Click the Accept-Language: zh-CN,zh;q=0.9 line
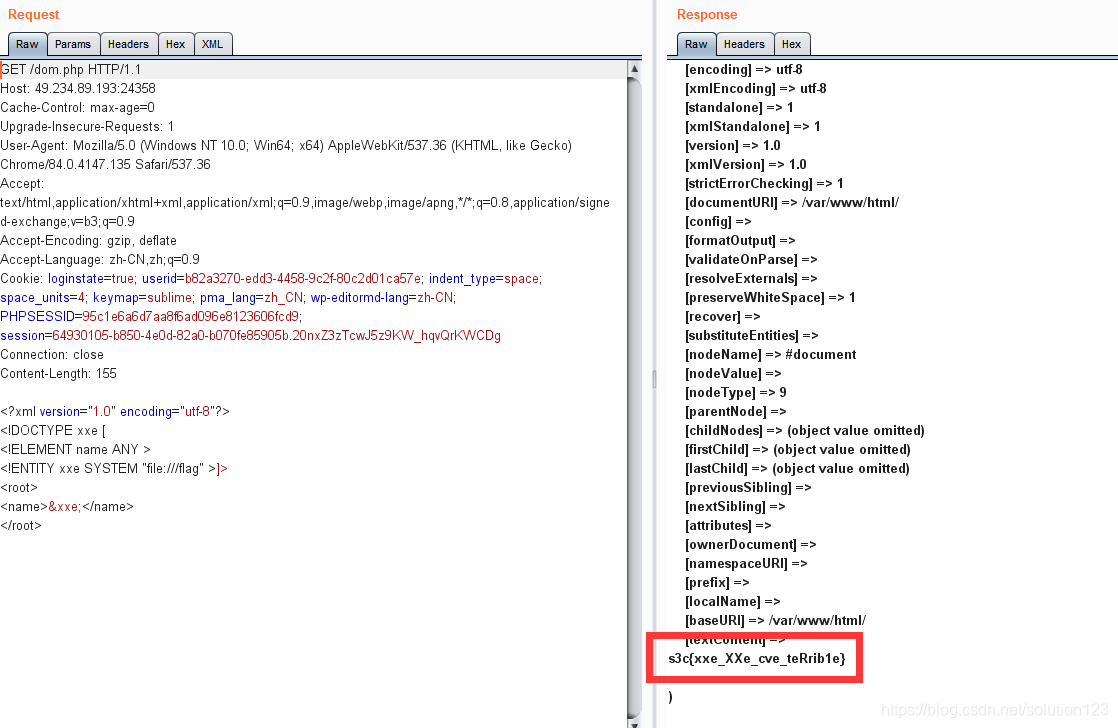Screen dimensions: 1118x728 click(100, 260)
